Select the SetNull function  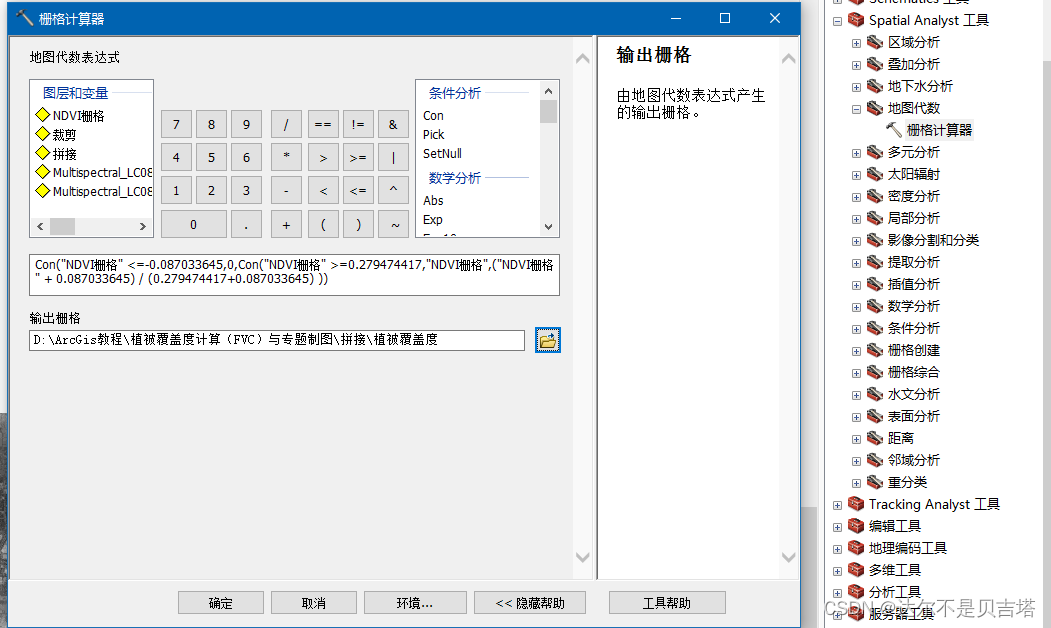coord(442,153)
